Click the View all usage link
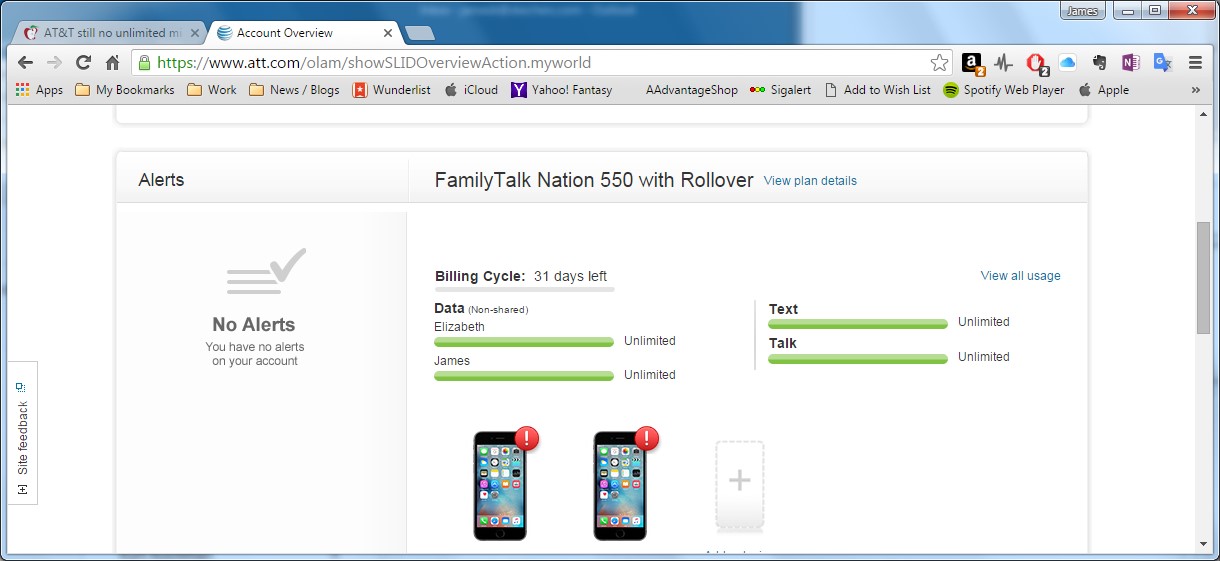Viewport: 1220px width, 561px height. point(1020,276)
